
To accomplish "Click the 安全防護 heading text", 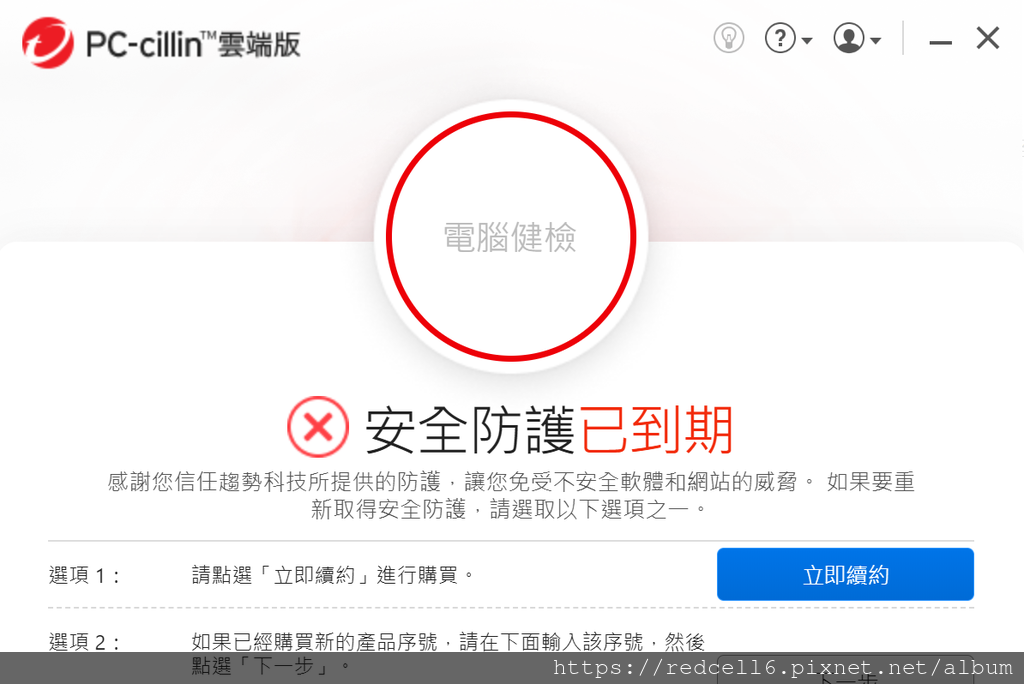I will coord(470,430).
